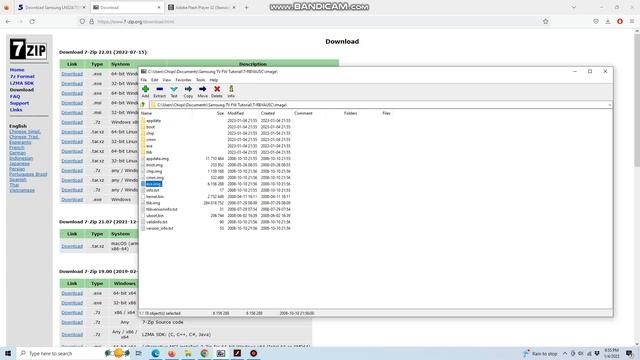Open the FAQ sidebar link
The height and width of the screenshot is (360, 640).
coord(15,96)
